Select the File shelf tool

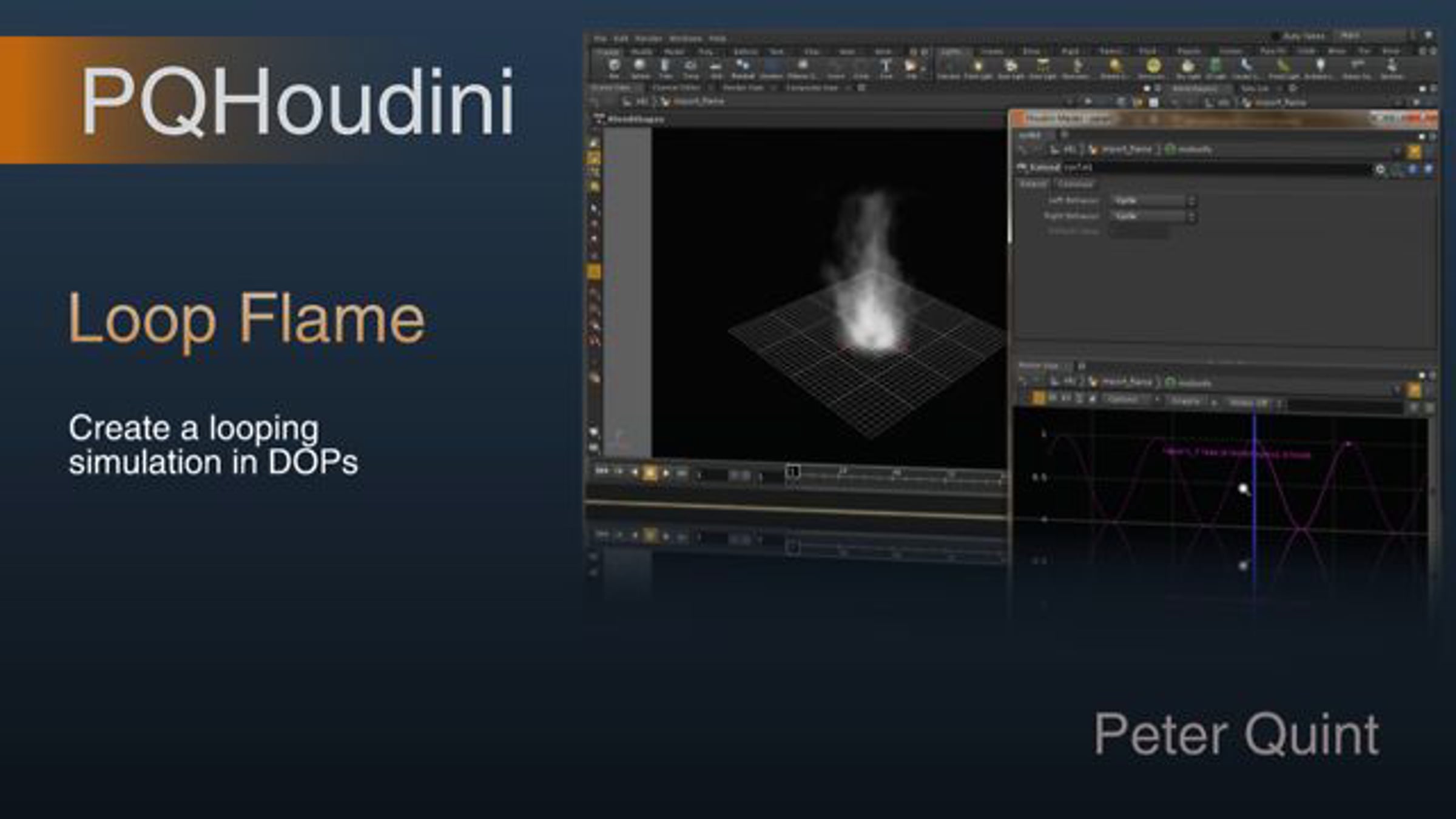911,68
